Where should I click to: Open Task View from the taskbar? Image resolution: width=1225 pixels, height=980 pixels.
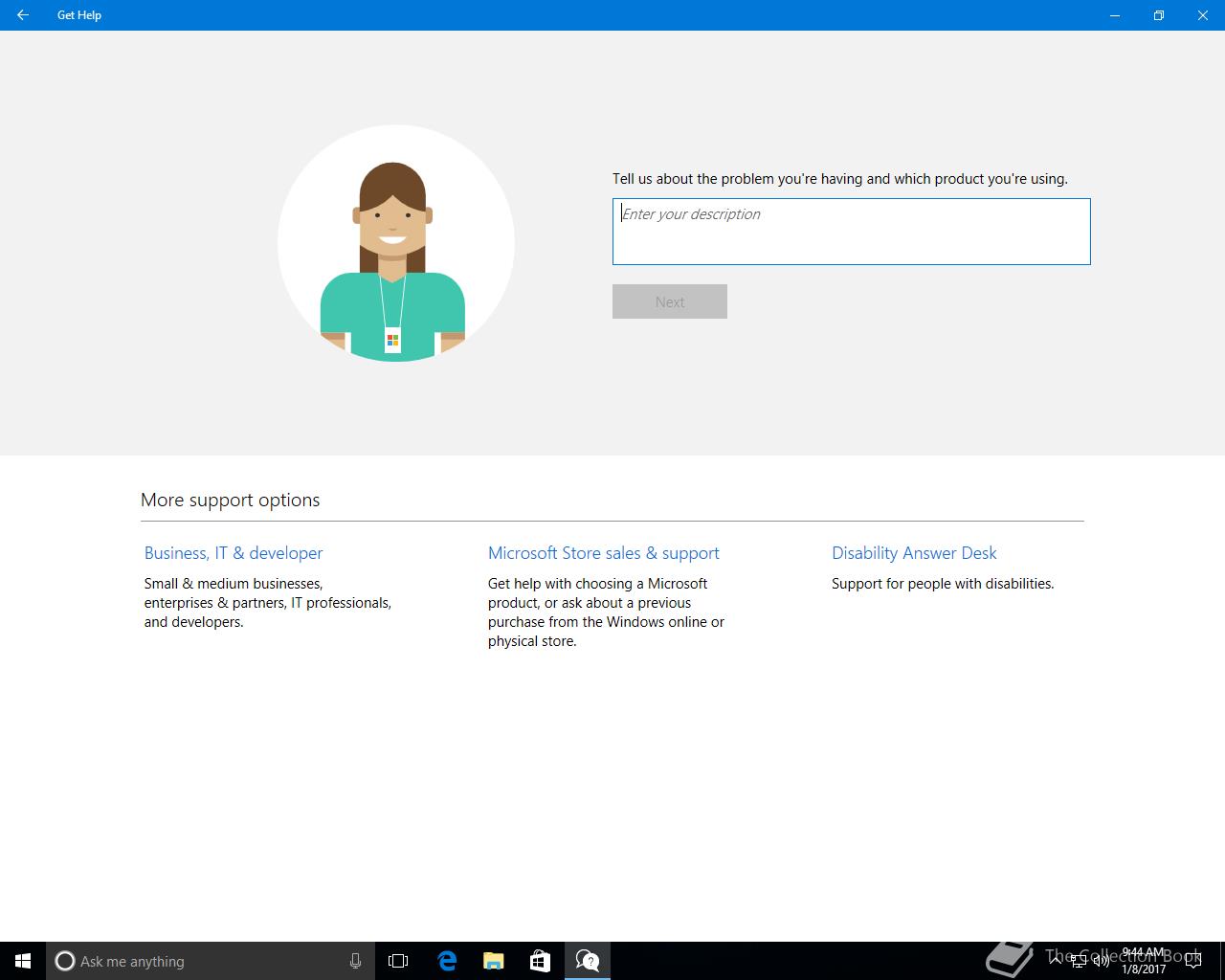click(x=398, y=961)
